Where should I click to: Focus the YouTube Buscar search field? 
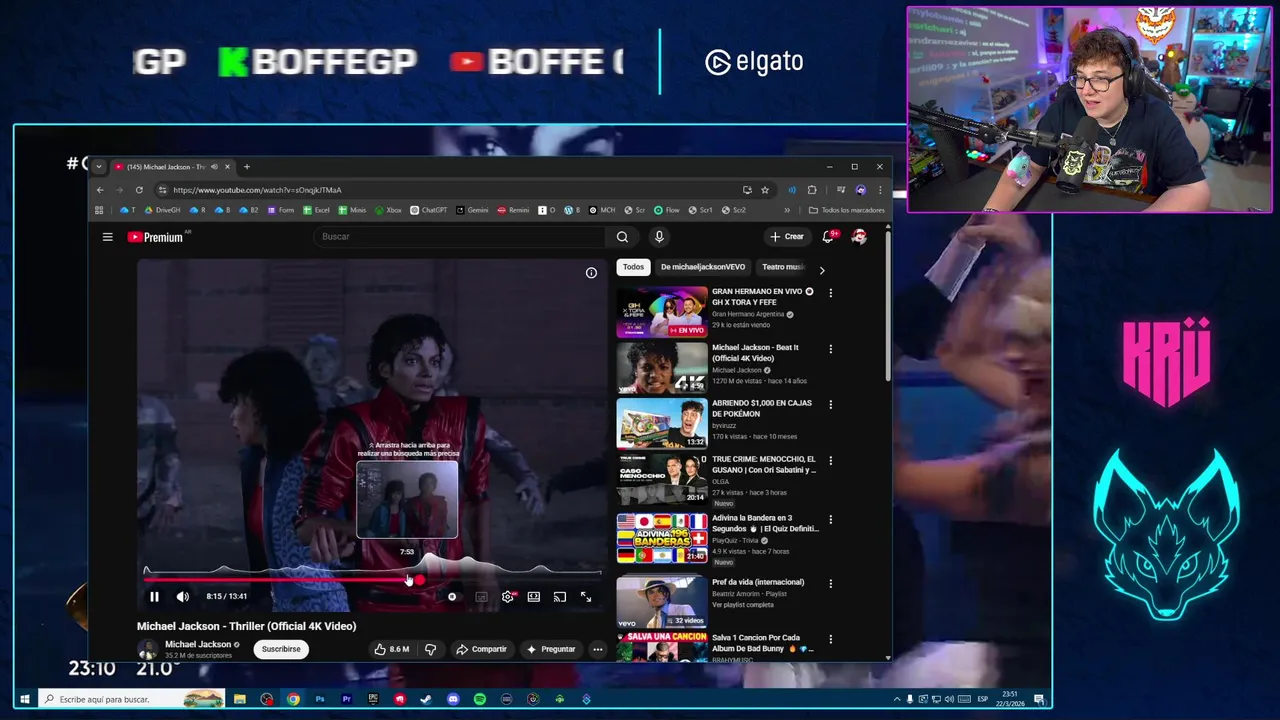click(x=459, y=237)
